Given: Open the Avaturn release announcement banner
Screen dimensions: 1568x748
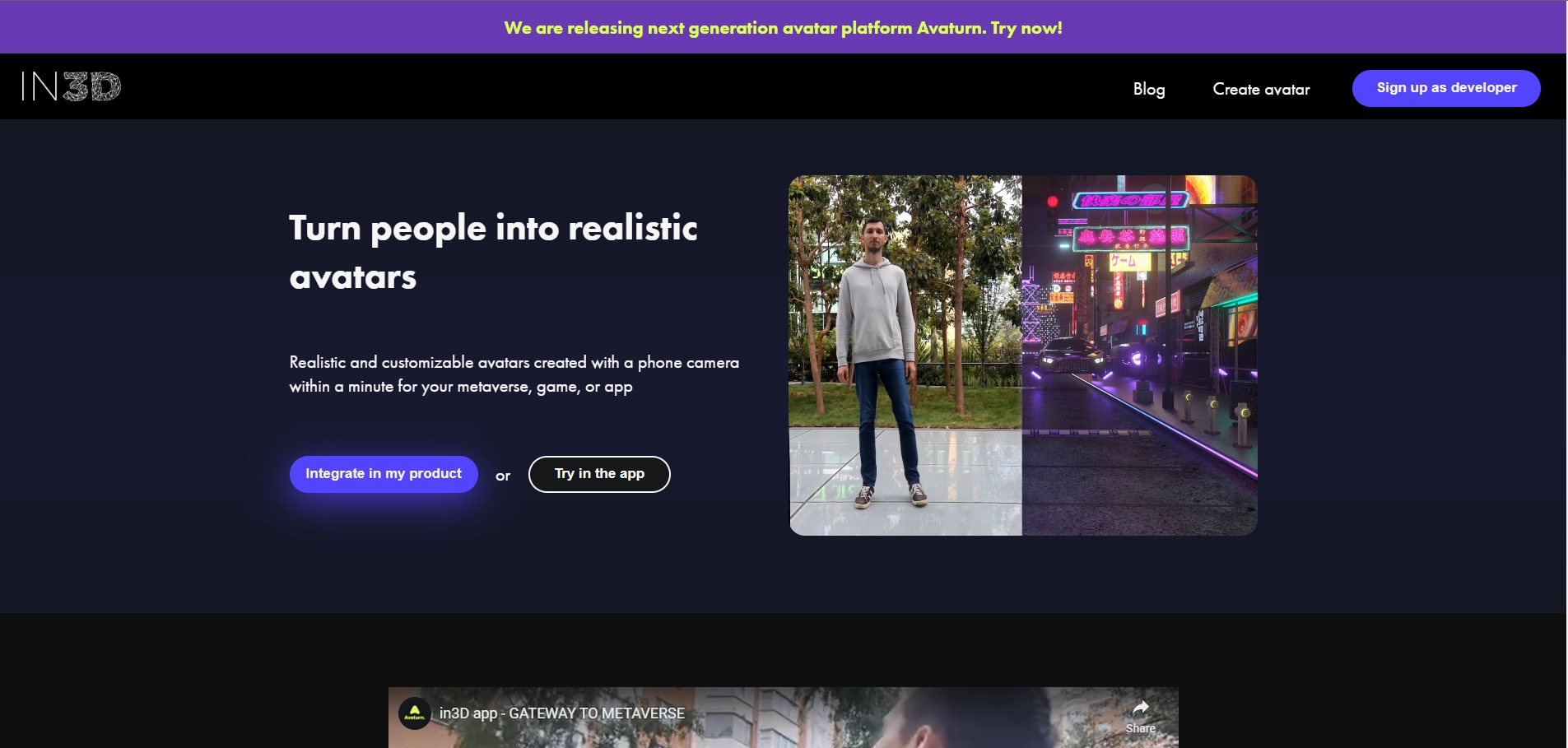Looking at the screenshot, I should pyautogui.click(x=784, y=28).
